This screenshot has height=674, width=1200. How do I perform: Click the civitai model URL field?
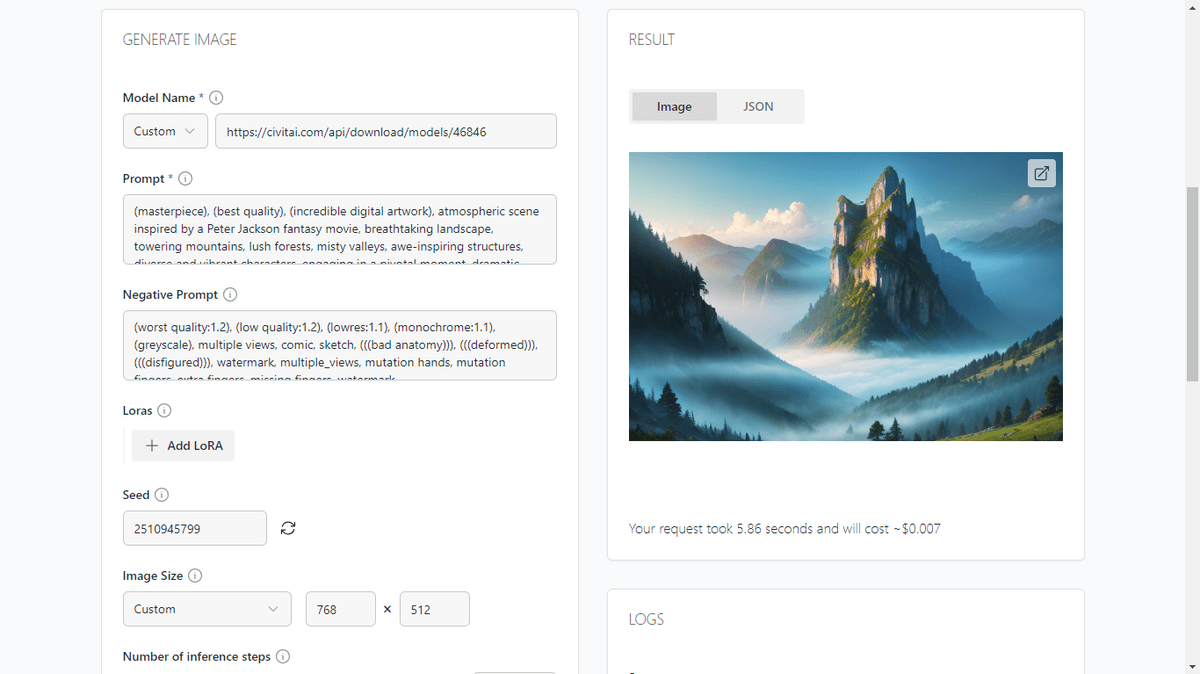pos(386,131)
